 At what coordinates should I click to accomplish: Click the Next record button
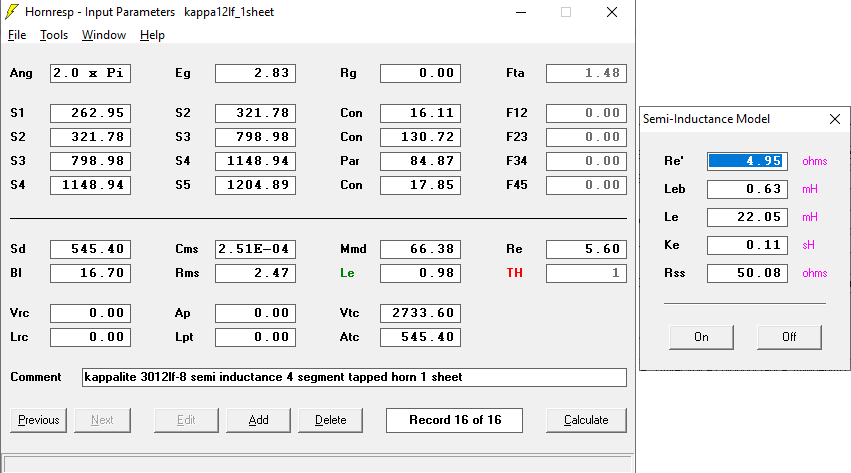click(102, 420)
